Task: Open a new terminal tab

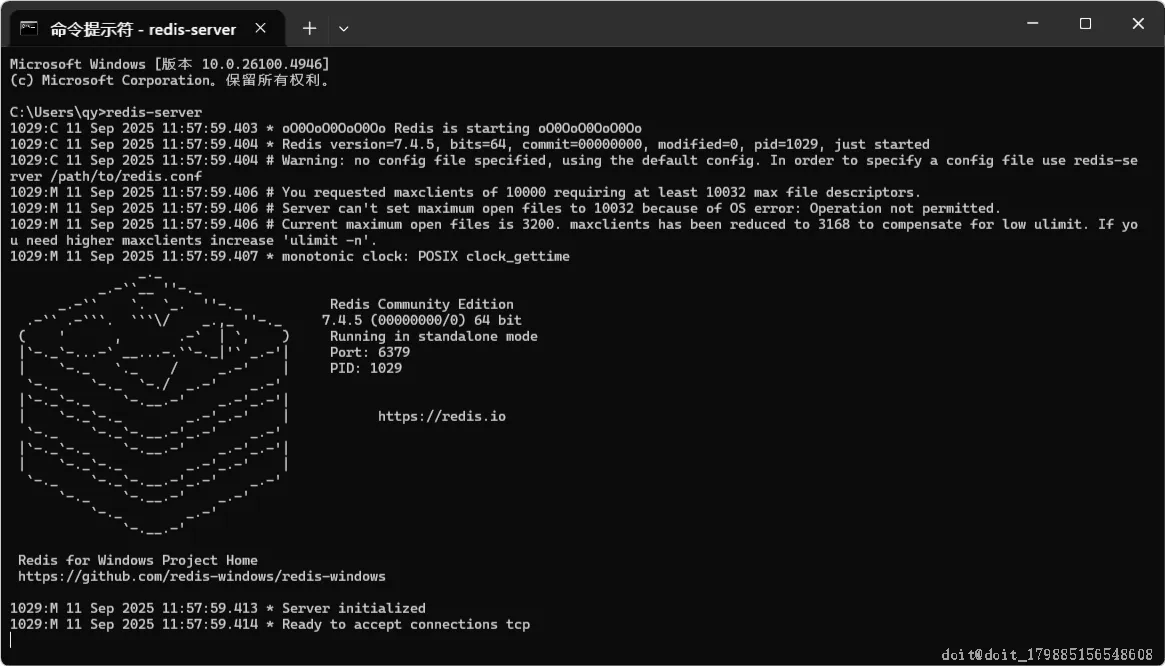Action: coord(309,28)
